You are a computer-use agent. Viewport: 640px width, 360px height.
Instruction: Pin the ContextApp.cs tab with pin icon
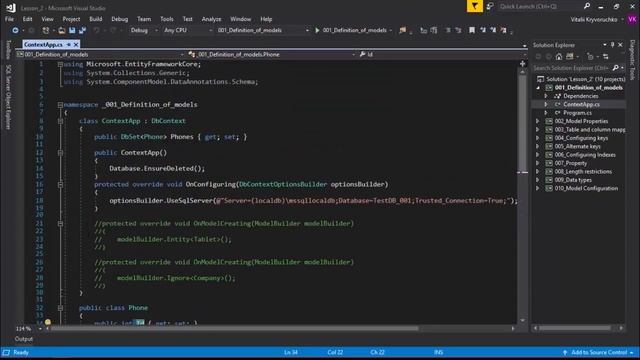69,44
